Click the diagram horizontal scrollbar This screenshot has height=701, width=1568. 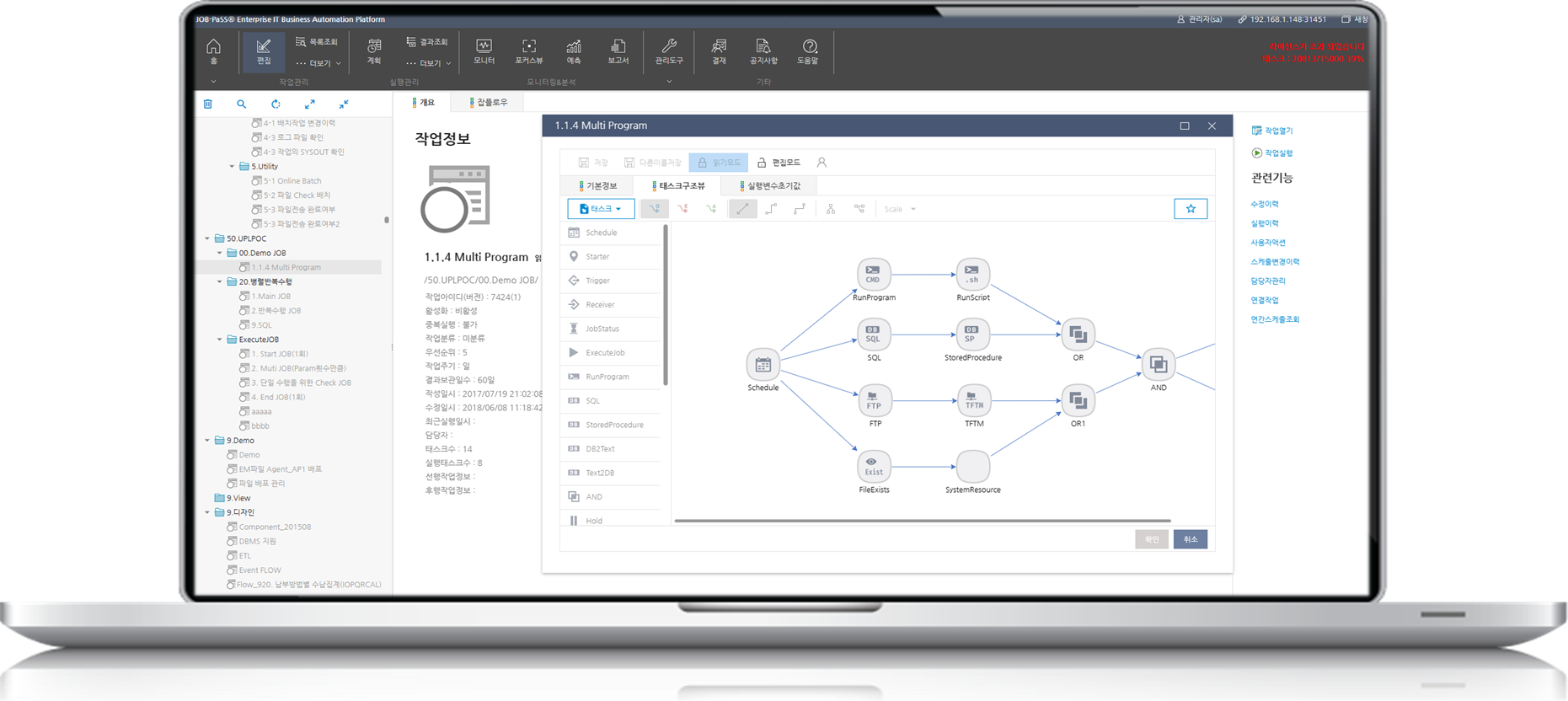(x=922, y=521)
